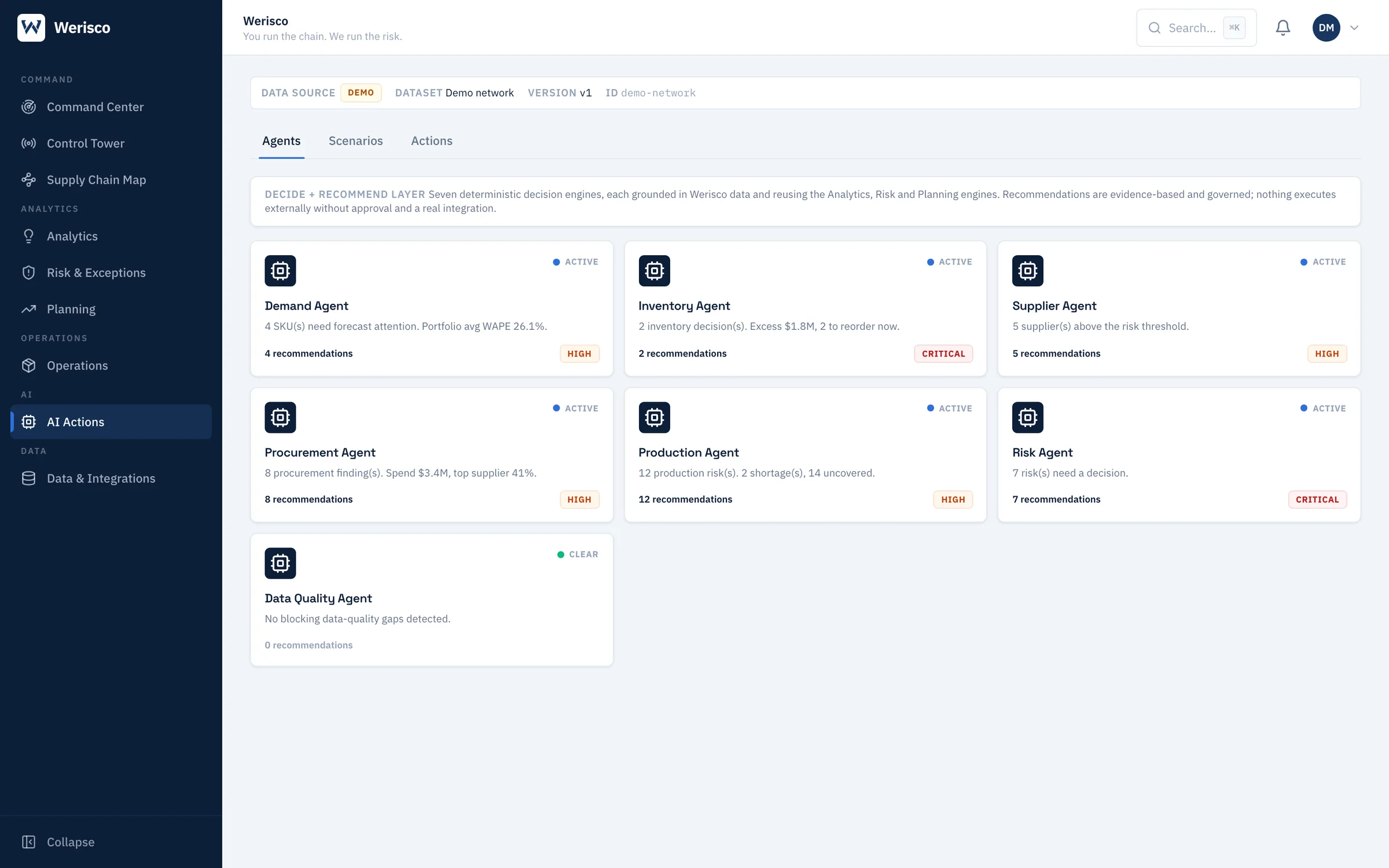Image resolution: width=1389 pixels, height=868 pixels.
Task: Click the Demand Agent chip icon
Action: tap(280, 270)
